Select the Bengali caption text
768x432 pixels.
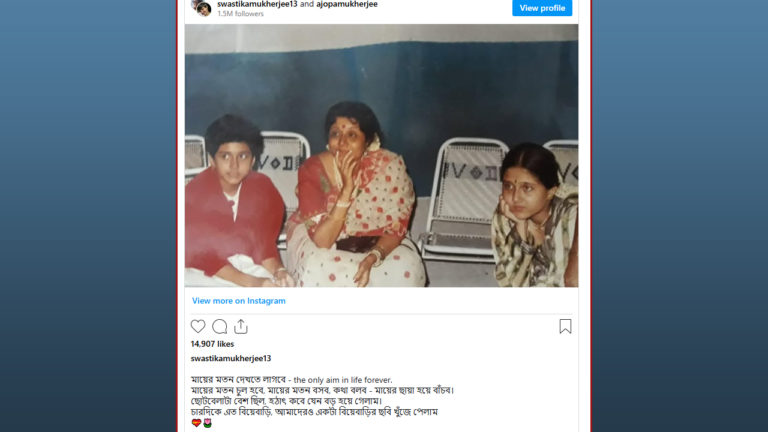pyautogui.click(x=322, y=396)
